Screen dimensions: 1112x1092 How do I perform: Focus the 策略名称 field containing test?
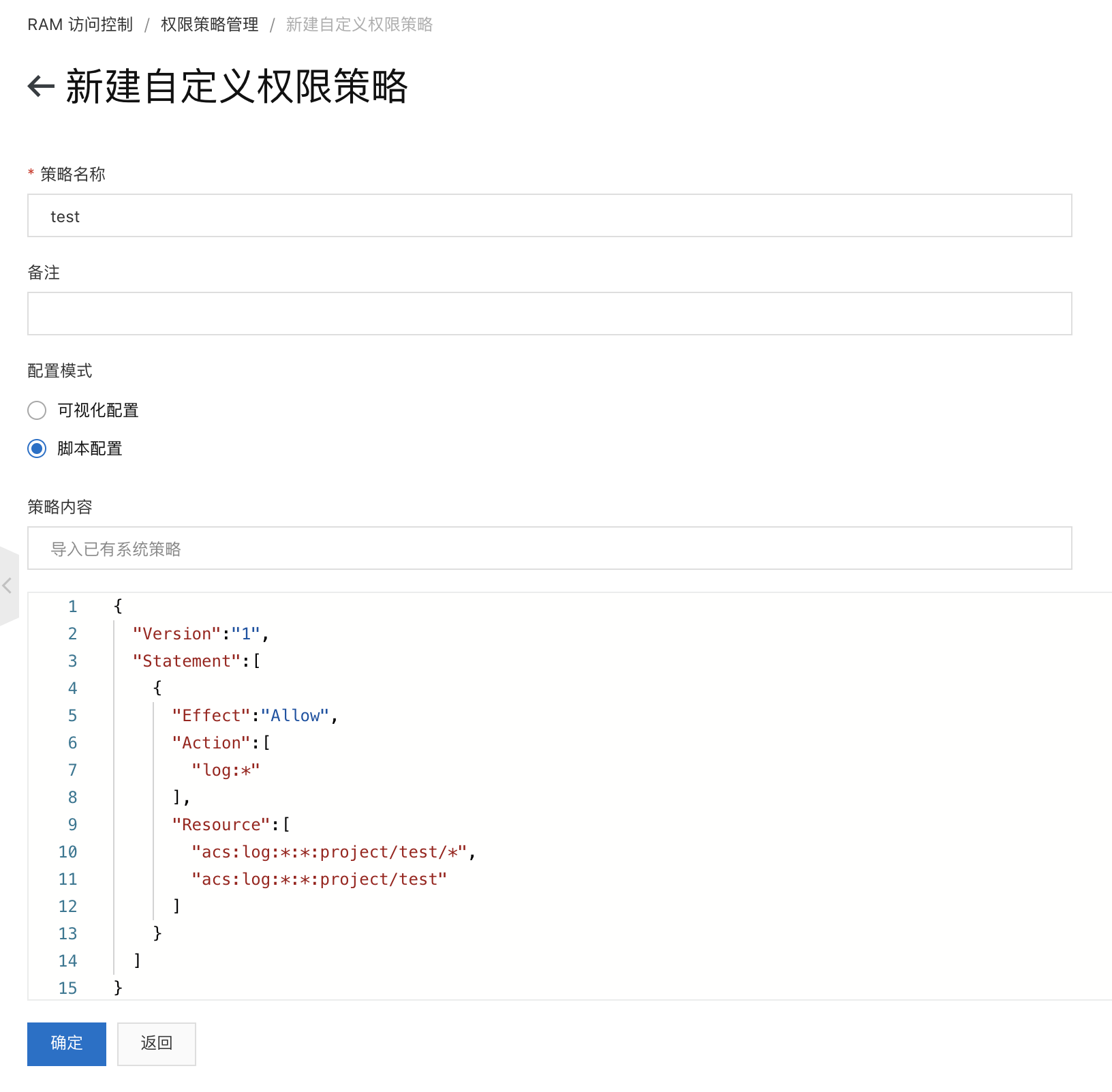pyautogui.click(x=549, y=215)
